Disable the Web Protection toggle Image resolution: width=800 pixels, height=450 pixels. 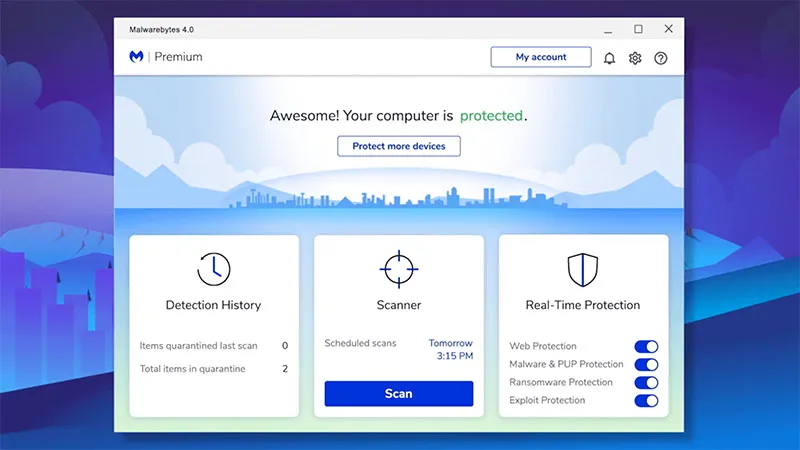[x=646, y=346]
